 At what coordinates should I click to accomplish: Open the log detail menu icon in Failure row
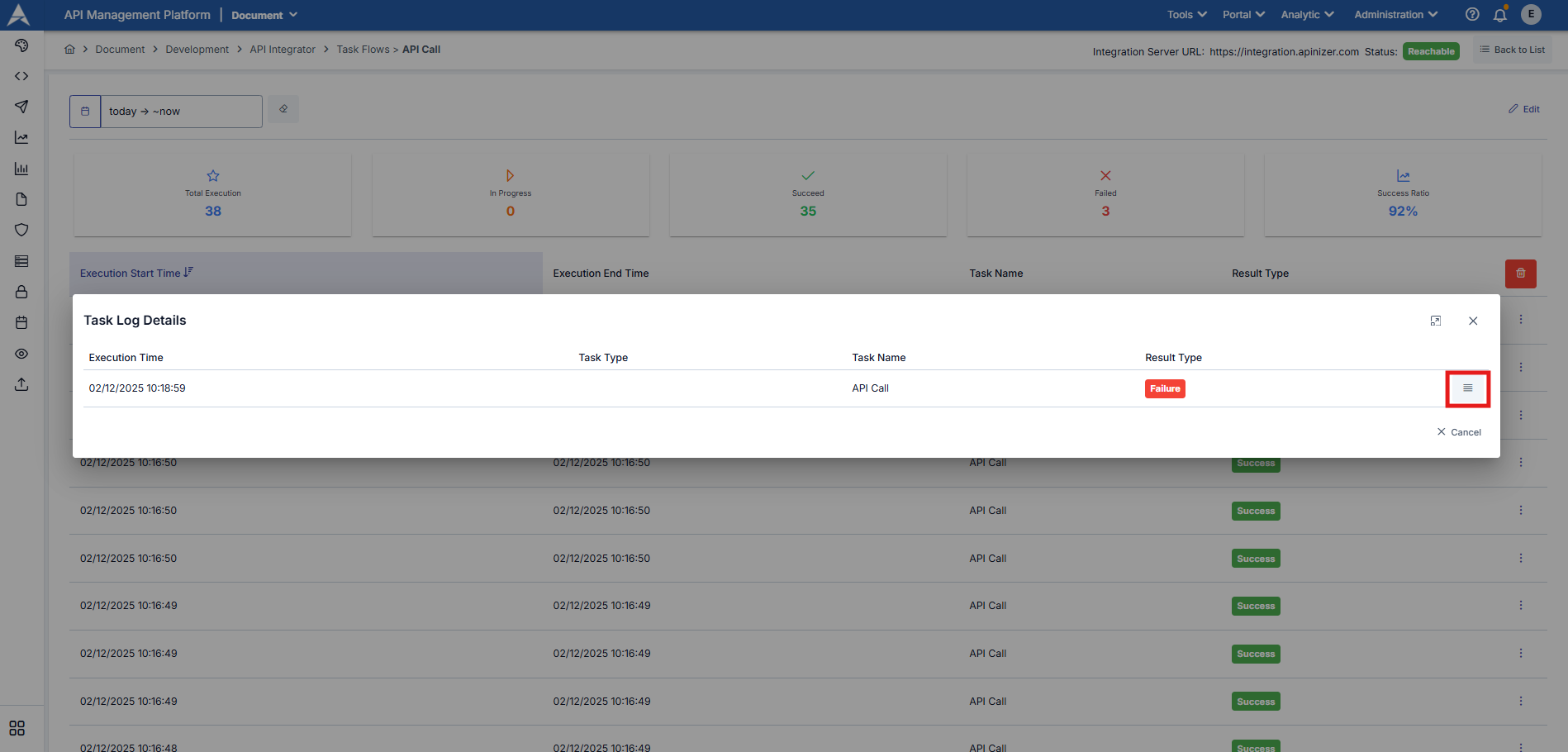coord(1467,388)
